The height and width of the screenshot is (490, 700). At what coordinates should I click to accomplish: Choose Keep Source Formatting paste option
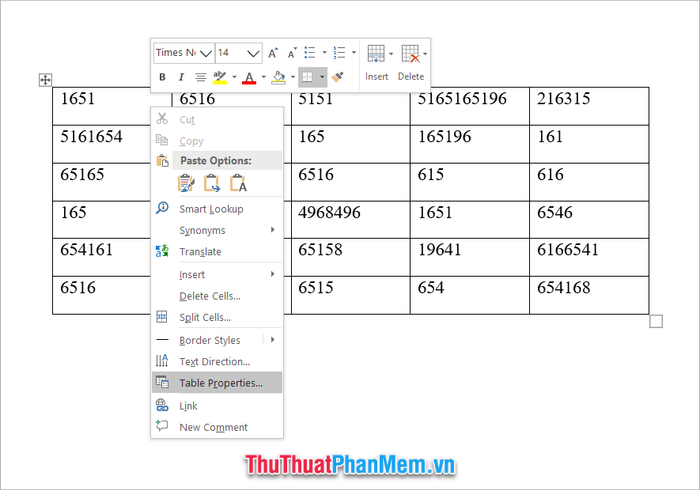point(185,183)
